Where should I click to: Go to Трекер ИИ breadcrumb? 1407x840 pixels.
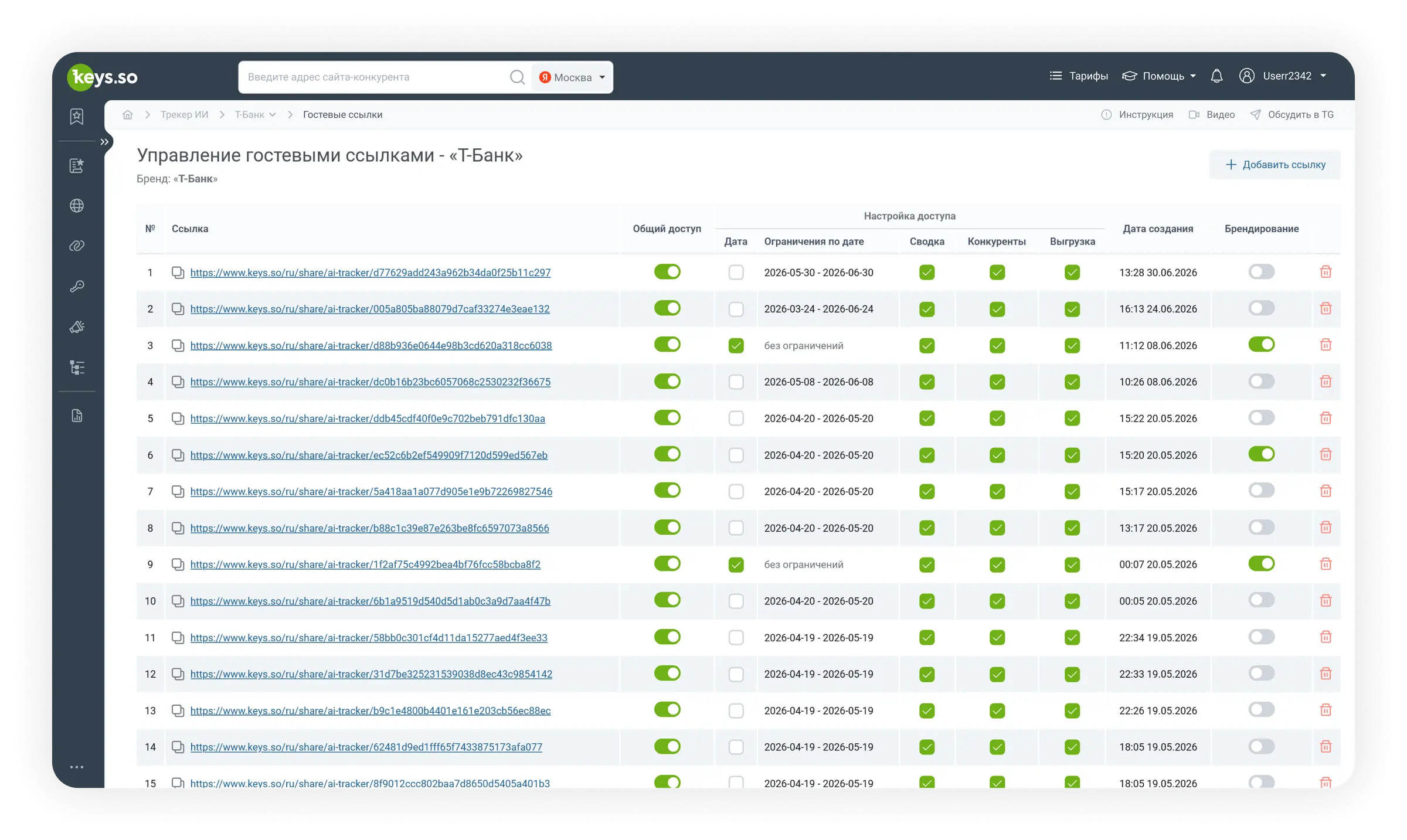click(x=184, y=114)
